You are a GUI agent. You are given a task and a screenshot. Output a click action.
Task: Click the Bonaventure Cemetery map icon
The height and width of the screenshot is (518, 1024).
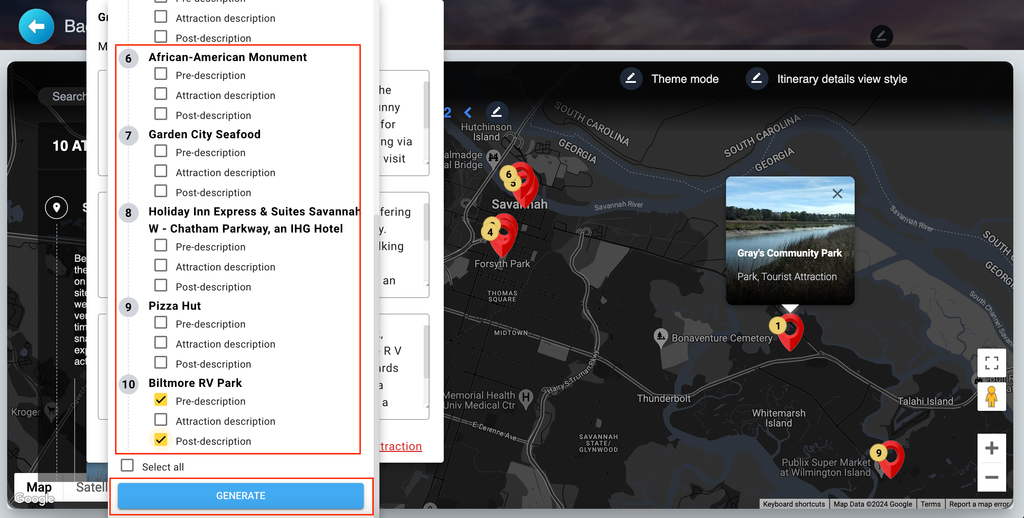(x=661, y=337)
